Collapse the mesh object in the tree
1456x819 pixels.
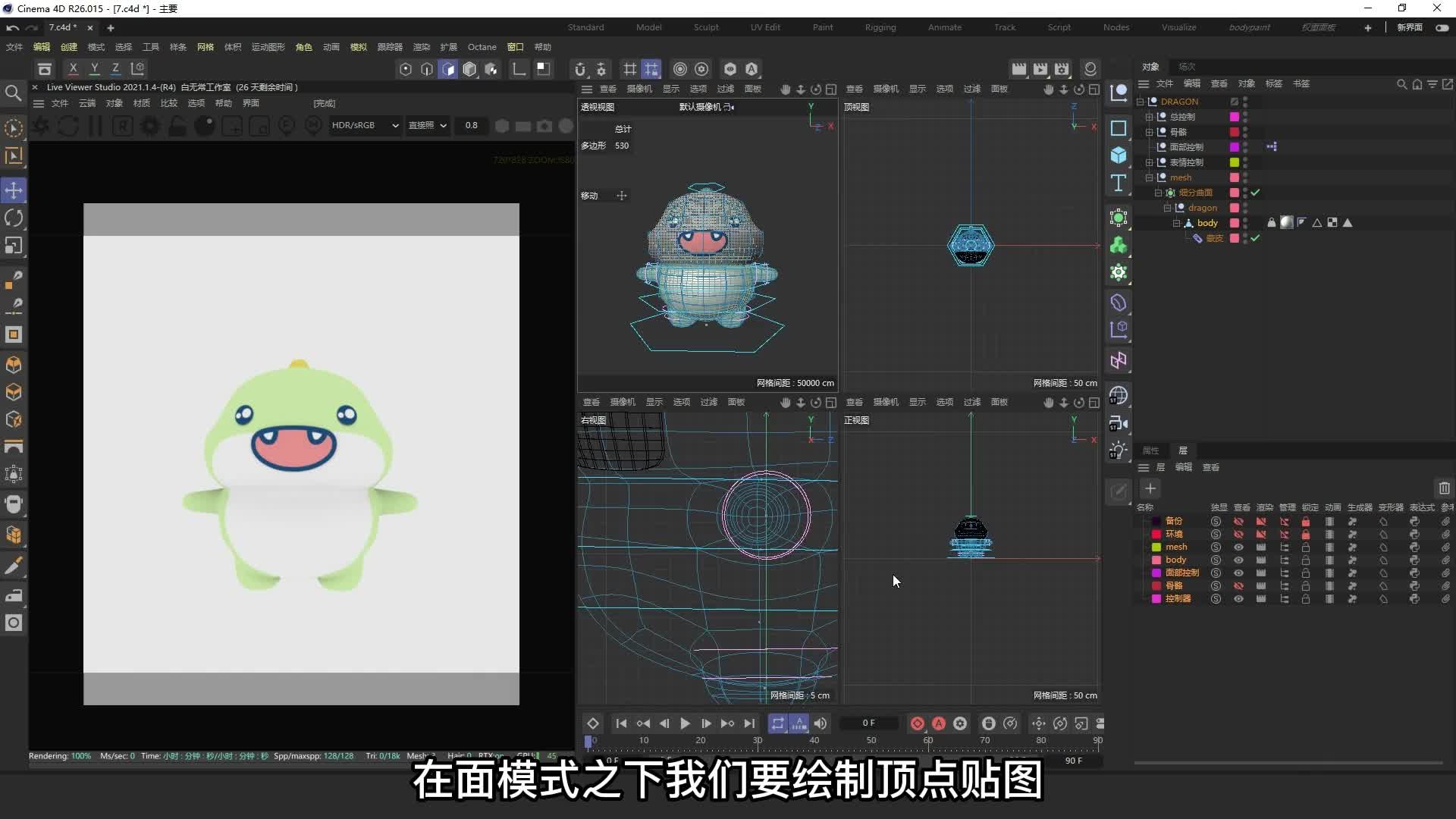pos(1149,177)
